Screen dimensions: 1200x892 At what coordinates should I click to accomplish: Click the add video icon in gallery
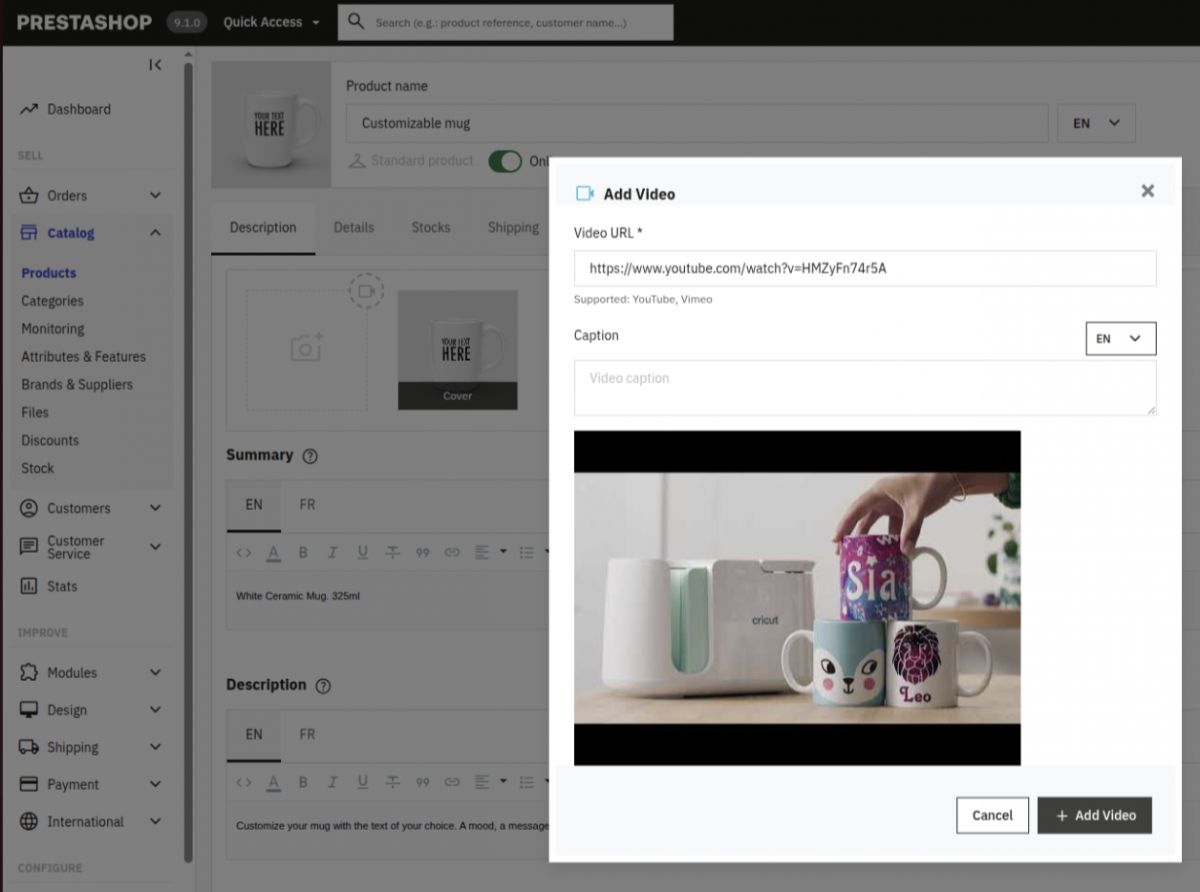point(366,290)
